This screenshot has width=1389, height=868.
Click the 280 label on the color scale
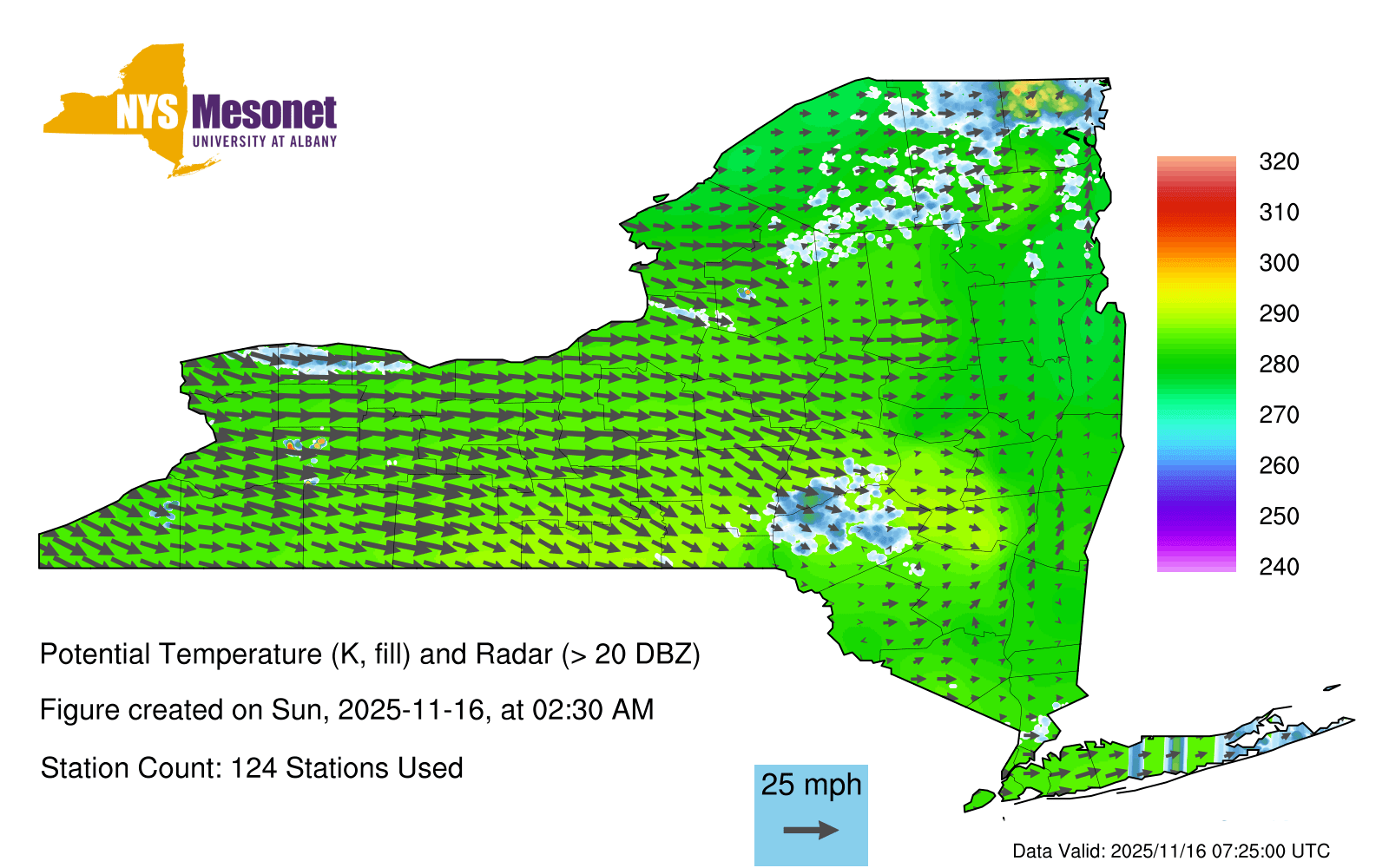[1279, 365]
